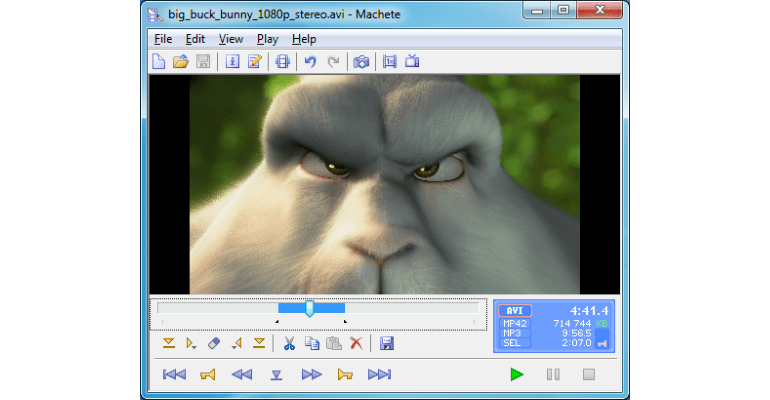Open the Help menu
Image resolution: width=770 pixels, height=400 pixels.
coord(304,39)
